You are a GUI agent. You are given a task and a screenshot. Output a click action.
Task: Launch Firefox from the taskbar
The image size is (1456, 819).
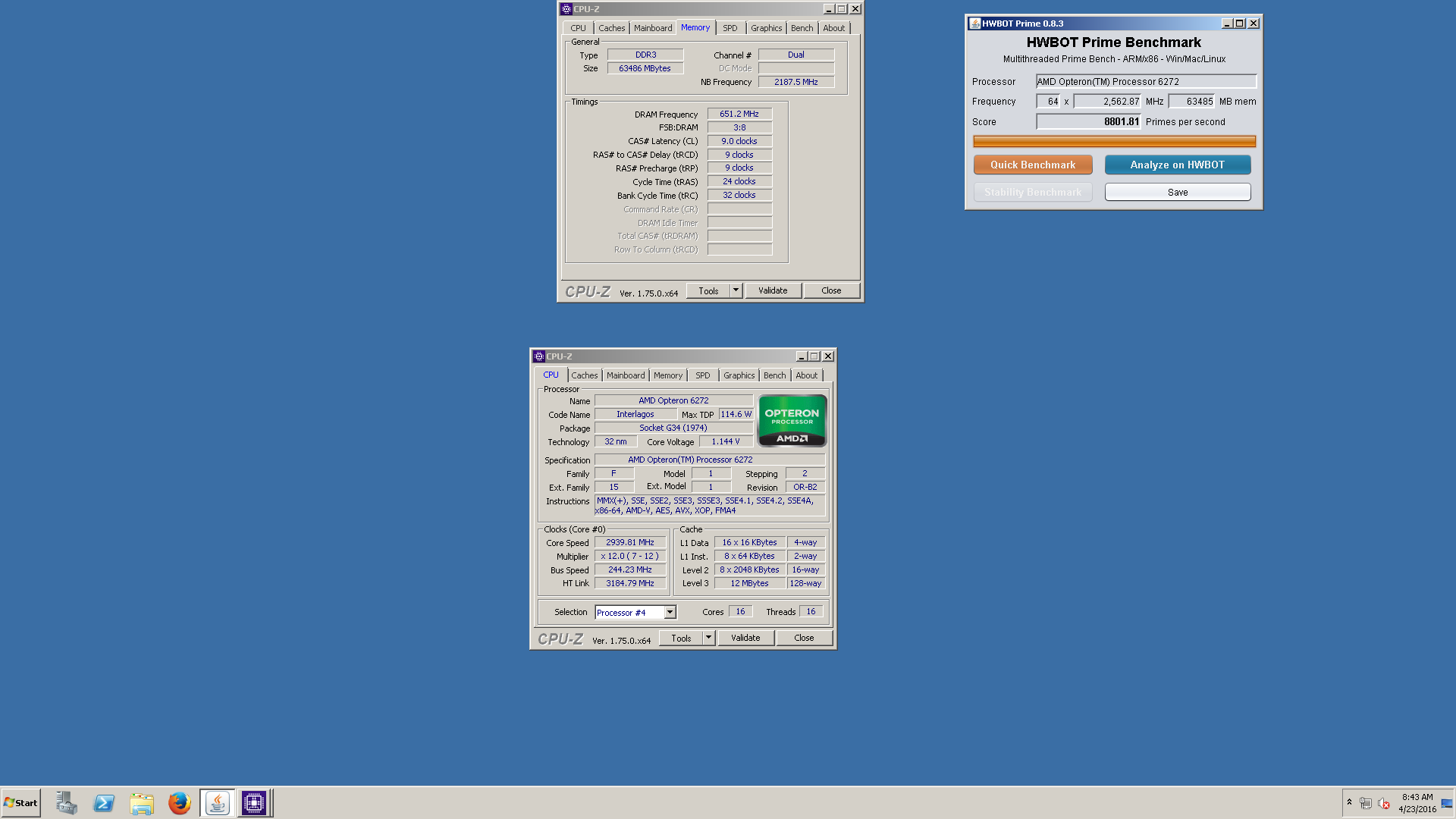(180, 803)
